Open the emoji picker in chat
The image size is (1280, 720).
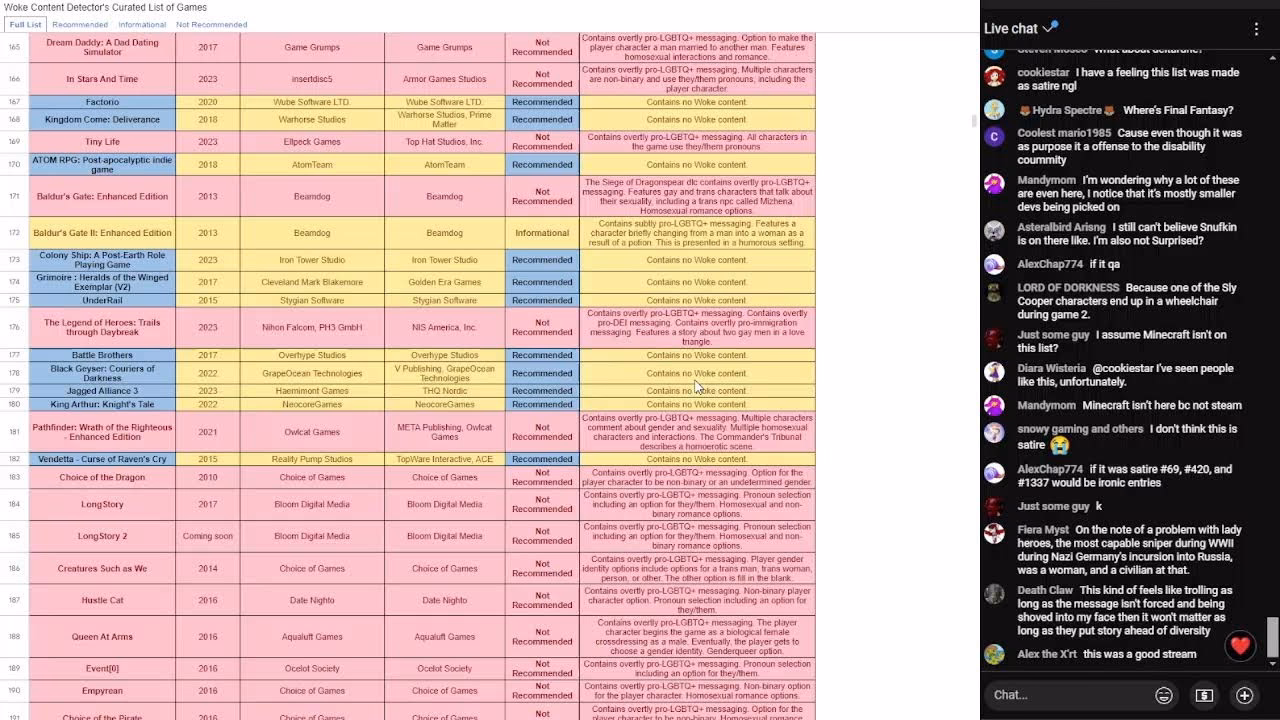1164,695
